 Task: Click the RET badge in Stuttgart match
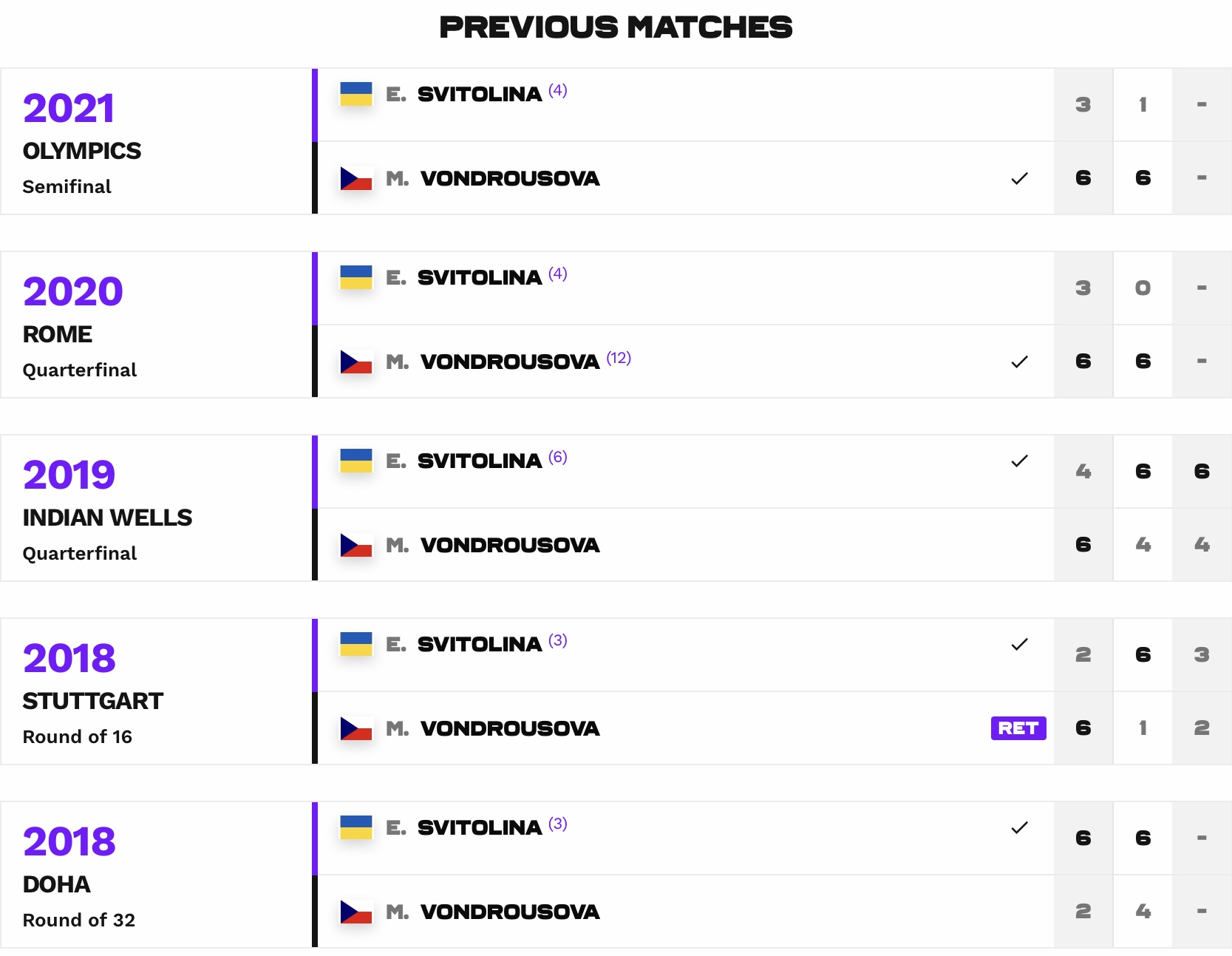(x=1018, y=728)
